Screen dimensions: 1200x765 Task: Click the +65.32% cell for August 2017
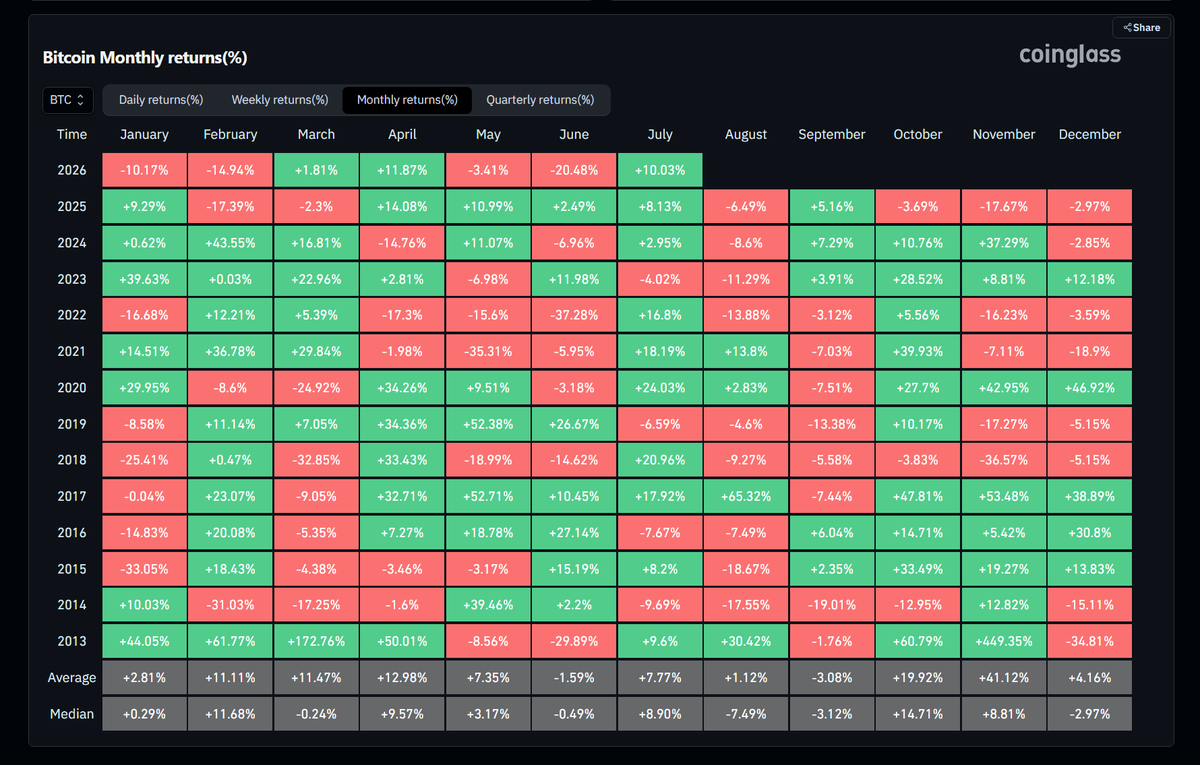pos(746,497)
